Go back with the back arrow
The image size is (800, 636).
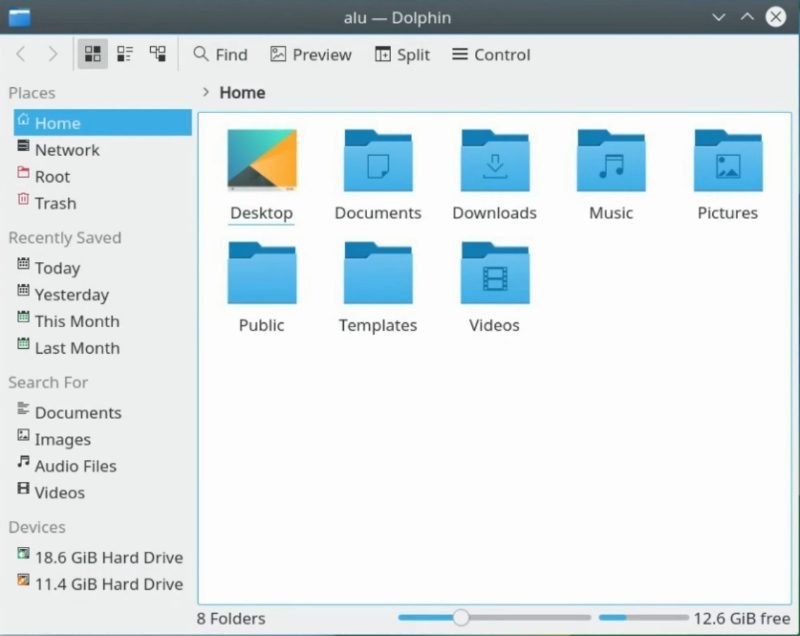21,54
